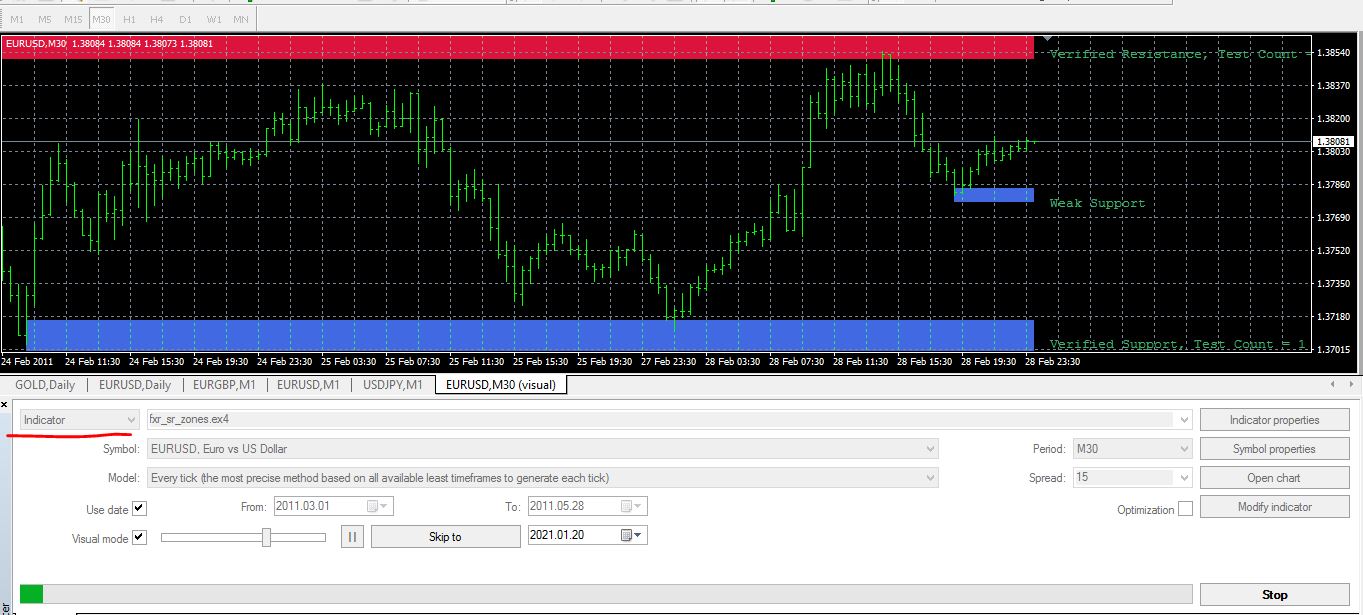Enable the Optimization checkbox

1185,509
